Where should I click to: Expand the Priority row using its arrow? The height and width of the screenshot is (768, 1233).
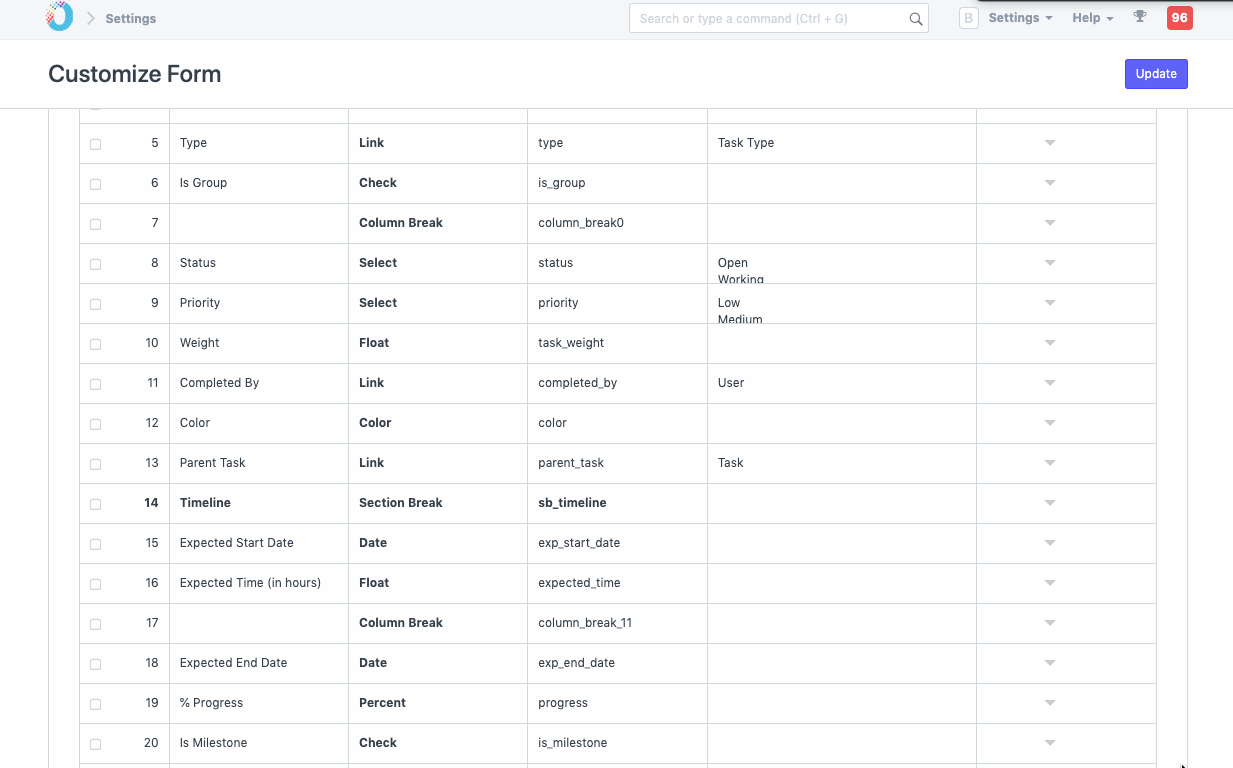point(1050,303)
